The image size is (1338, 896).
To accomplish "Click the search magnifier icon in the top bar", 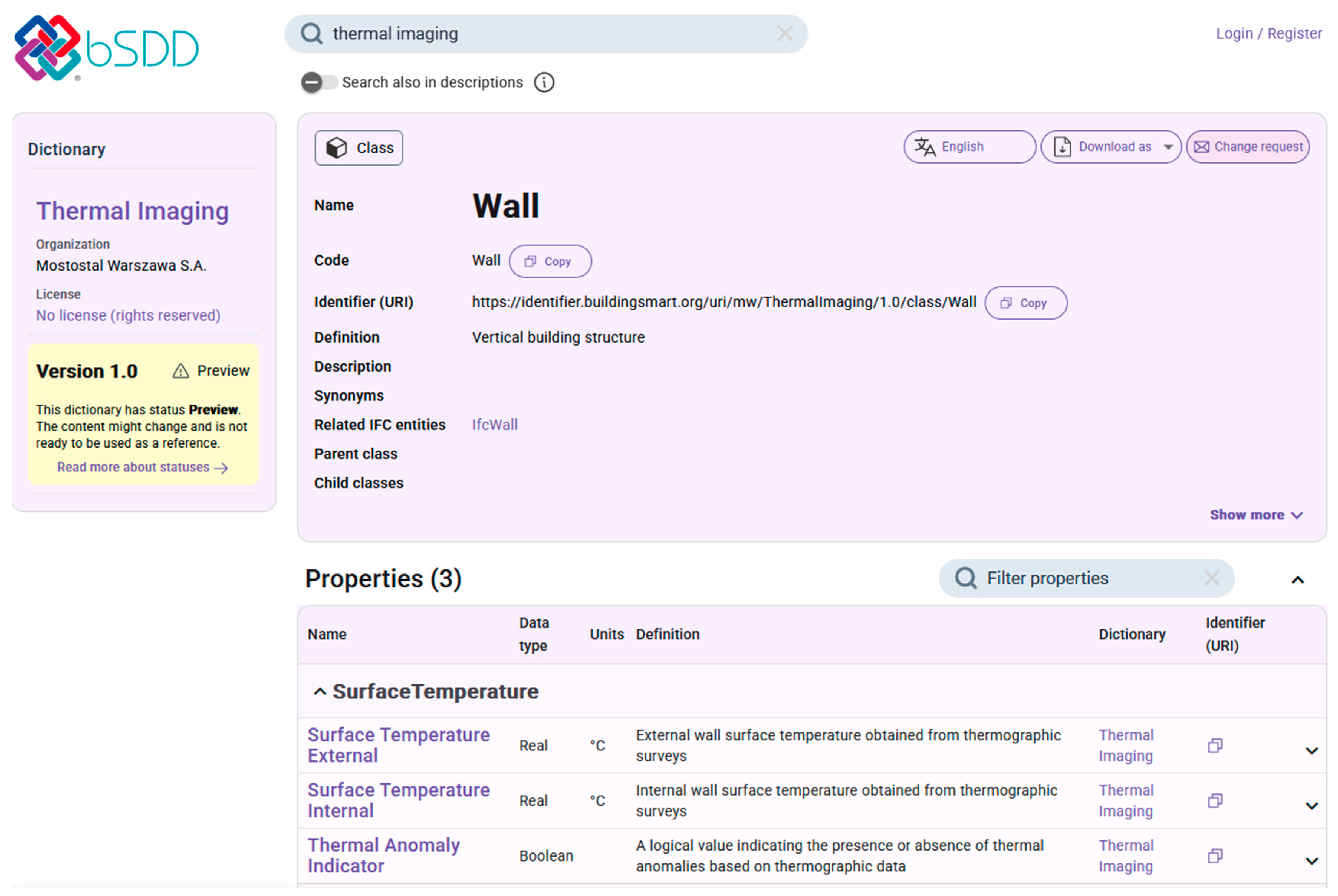I will [x=311, y=34].
